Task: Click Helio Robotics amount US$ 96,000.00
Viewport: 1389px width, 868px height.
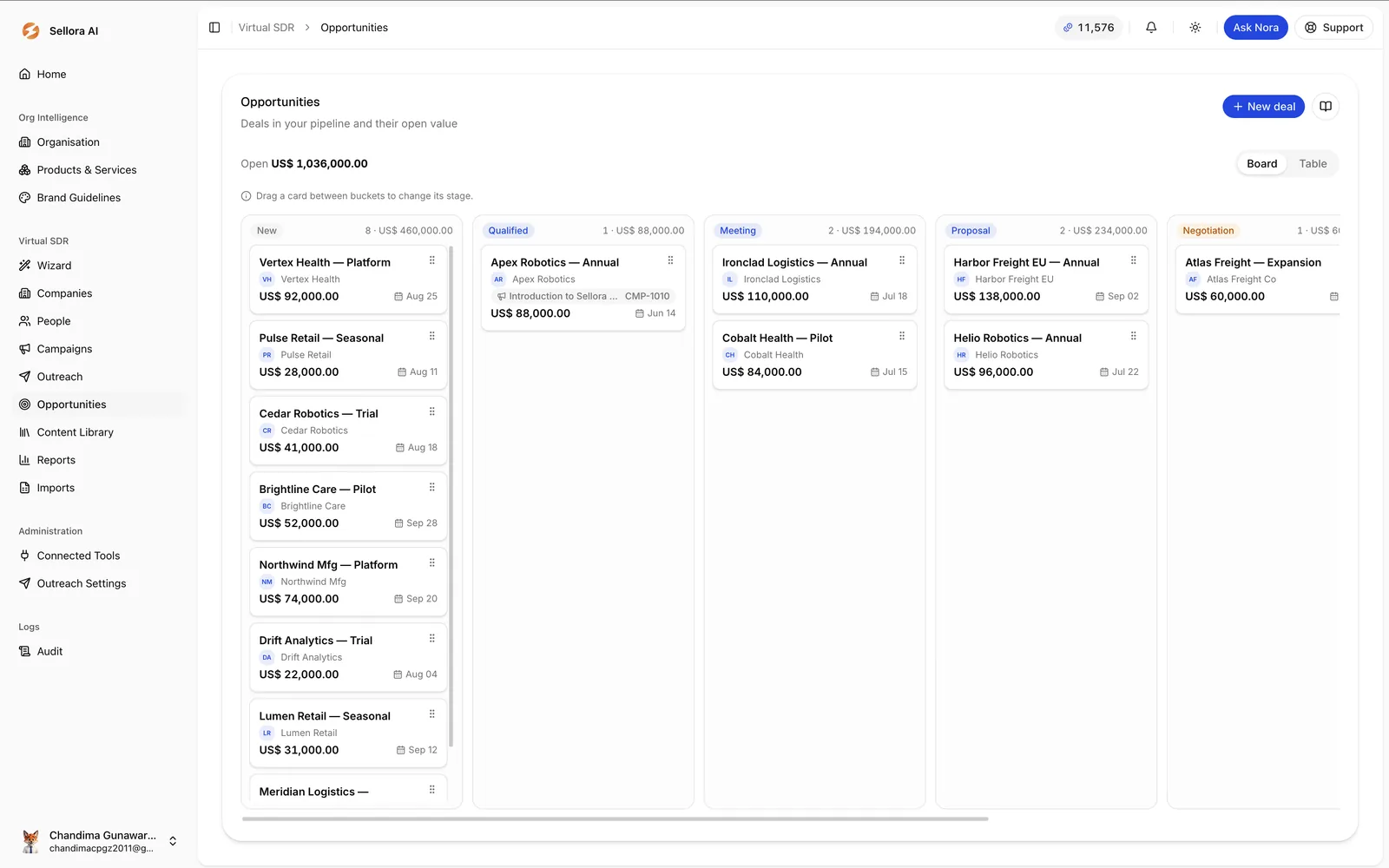Action: click(993, 372)
